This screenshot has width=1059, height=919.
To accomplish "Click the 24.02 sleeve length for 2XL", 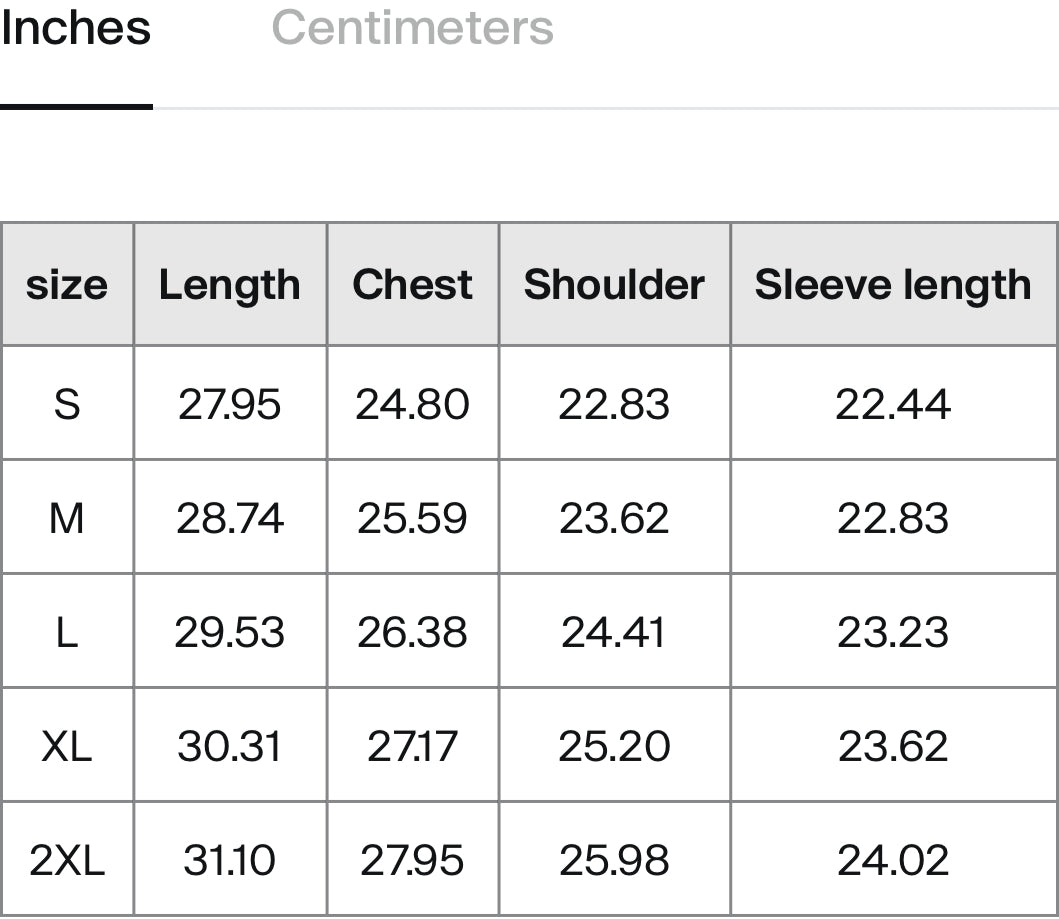I will click(893, 861).
